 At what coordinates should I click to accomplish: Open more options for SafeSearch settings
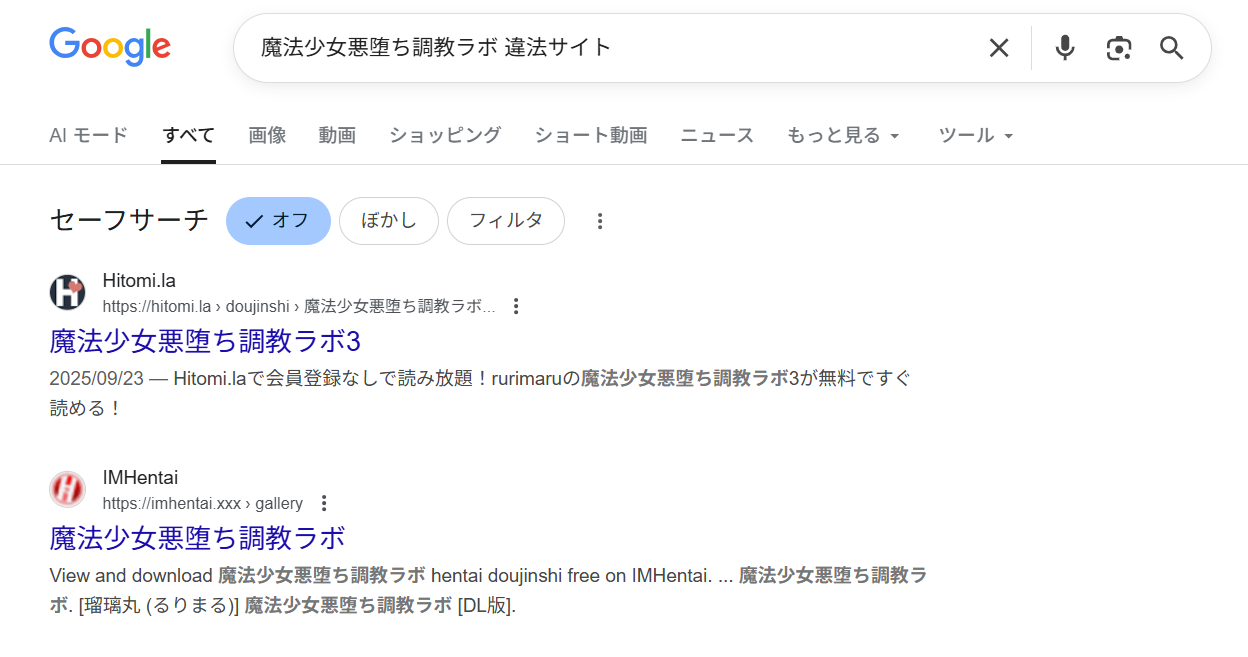599,220
